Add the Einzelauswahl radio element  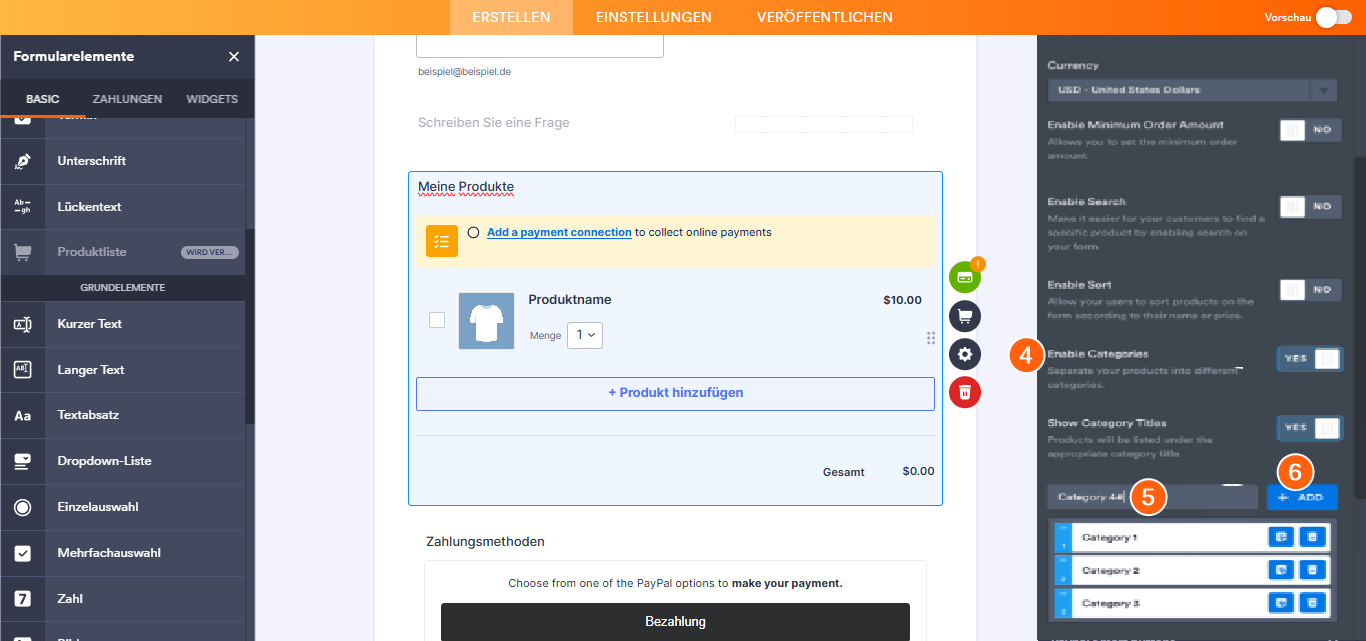point(122,507)
